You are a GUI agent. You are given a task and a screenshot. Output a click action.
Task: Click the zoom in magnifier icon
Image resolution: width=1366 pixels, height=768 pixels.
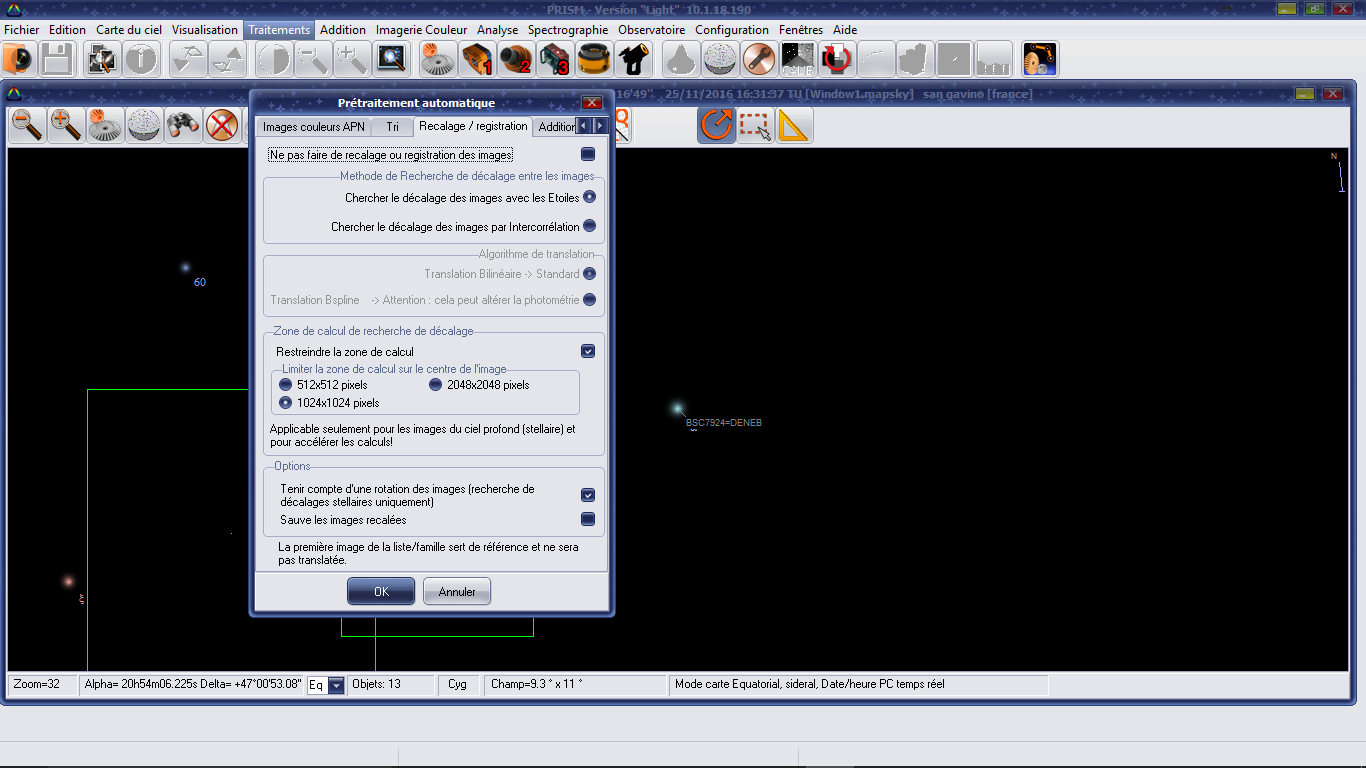coord(66,126)
